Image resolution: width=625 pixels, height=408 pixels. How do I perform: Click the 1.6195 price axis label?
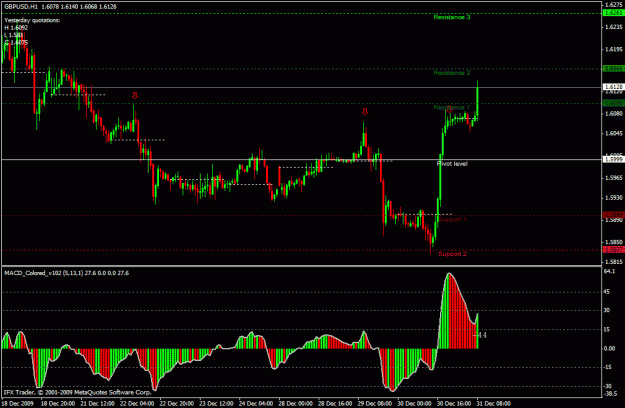[x=614, y=49]
